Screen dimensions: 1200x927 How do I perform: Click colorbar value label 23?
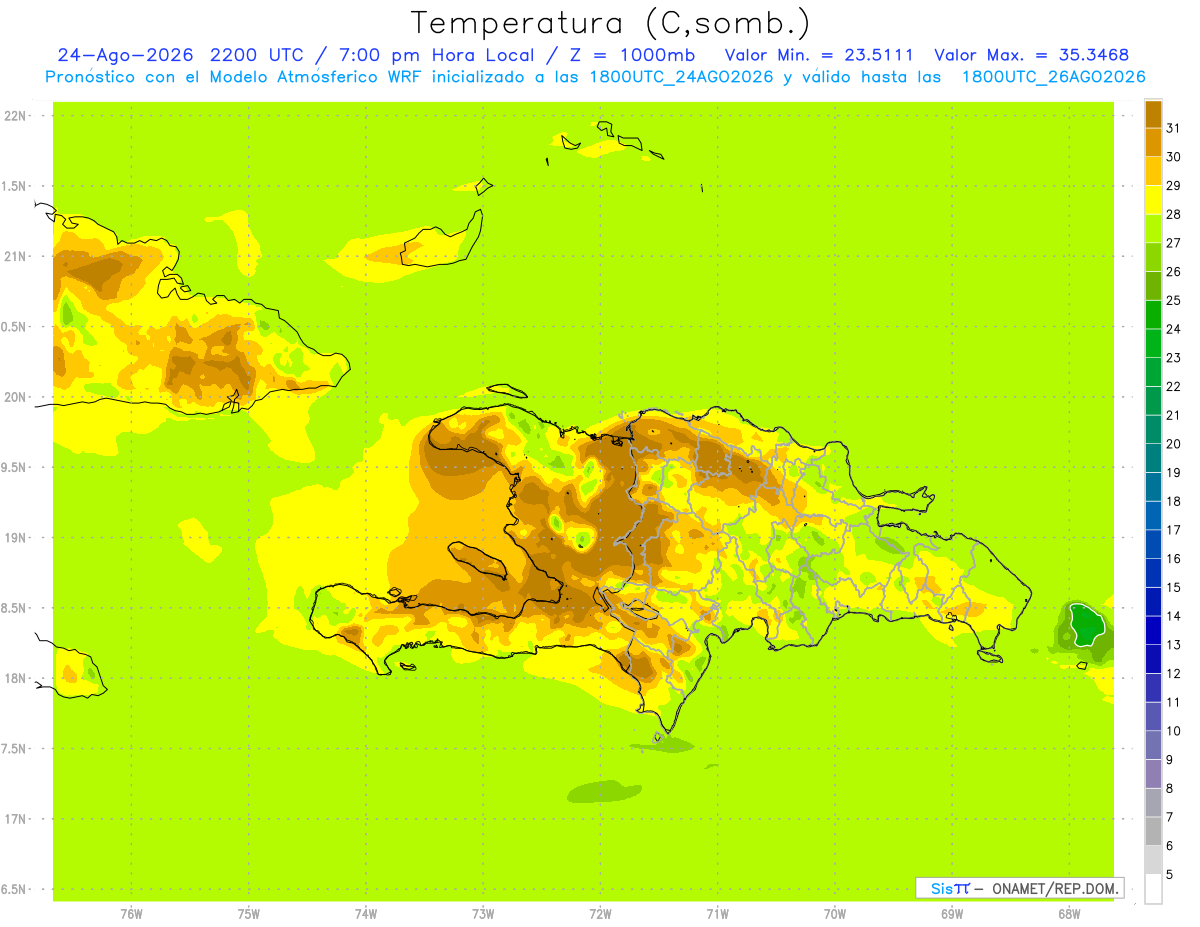click(1173, 357)
